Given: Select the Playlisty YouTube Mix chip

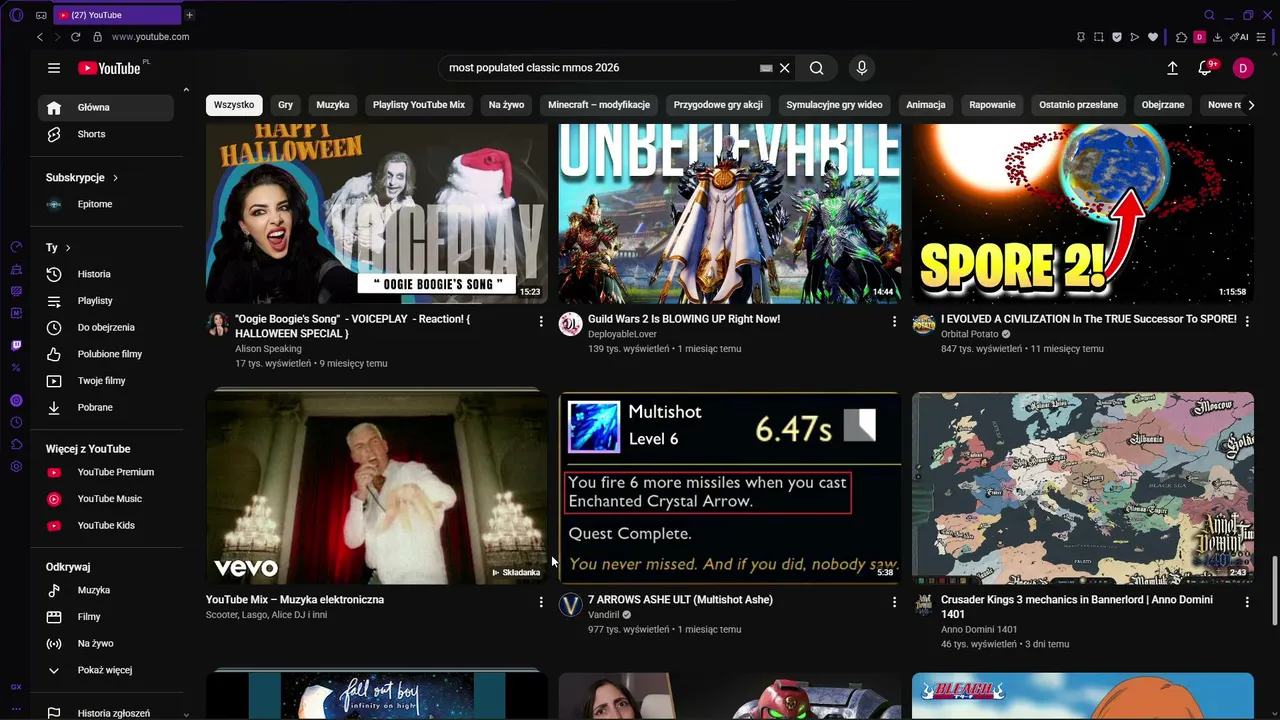Looking at the screenshot, I should 419,105.
